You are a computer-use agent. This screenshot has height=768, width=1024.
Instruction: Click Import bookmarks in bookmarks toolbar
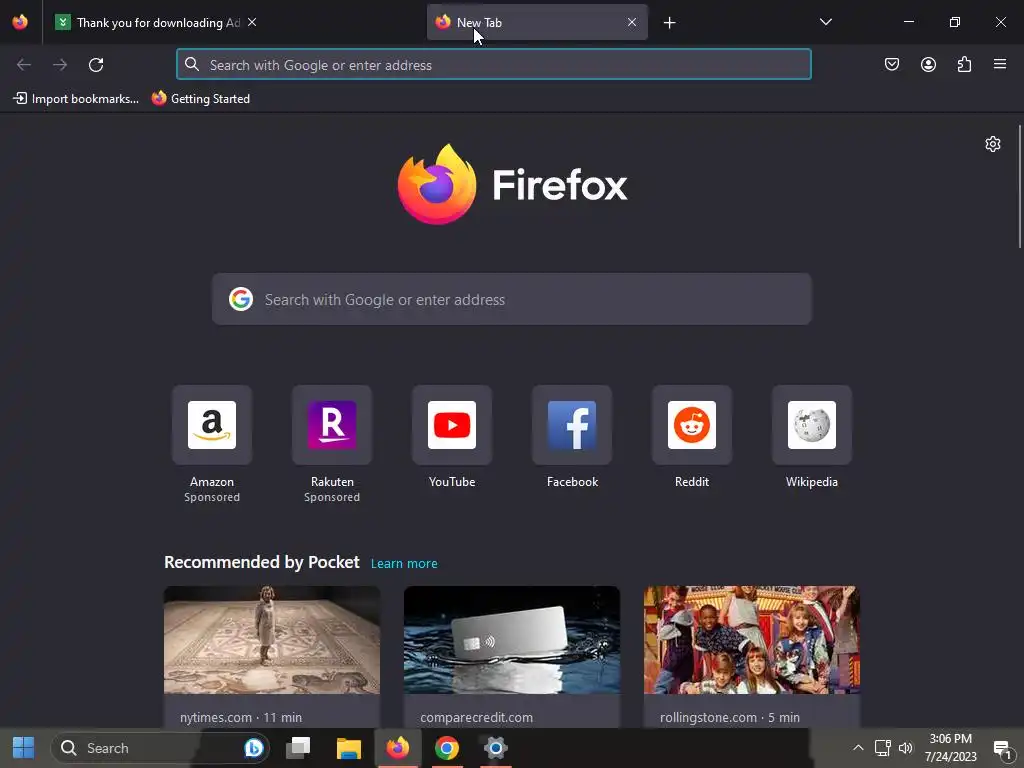coord(76,99)
